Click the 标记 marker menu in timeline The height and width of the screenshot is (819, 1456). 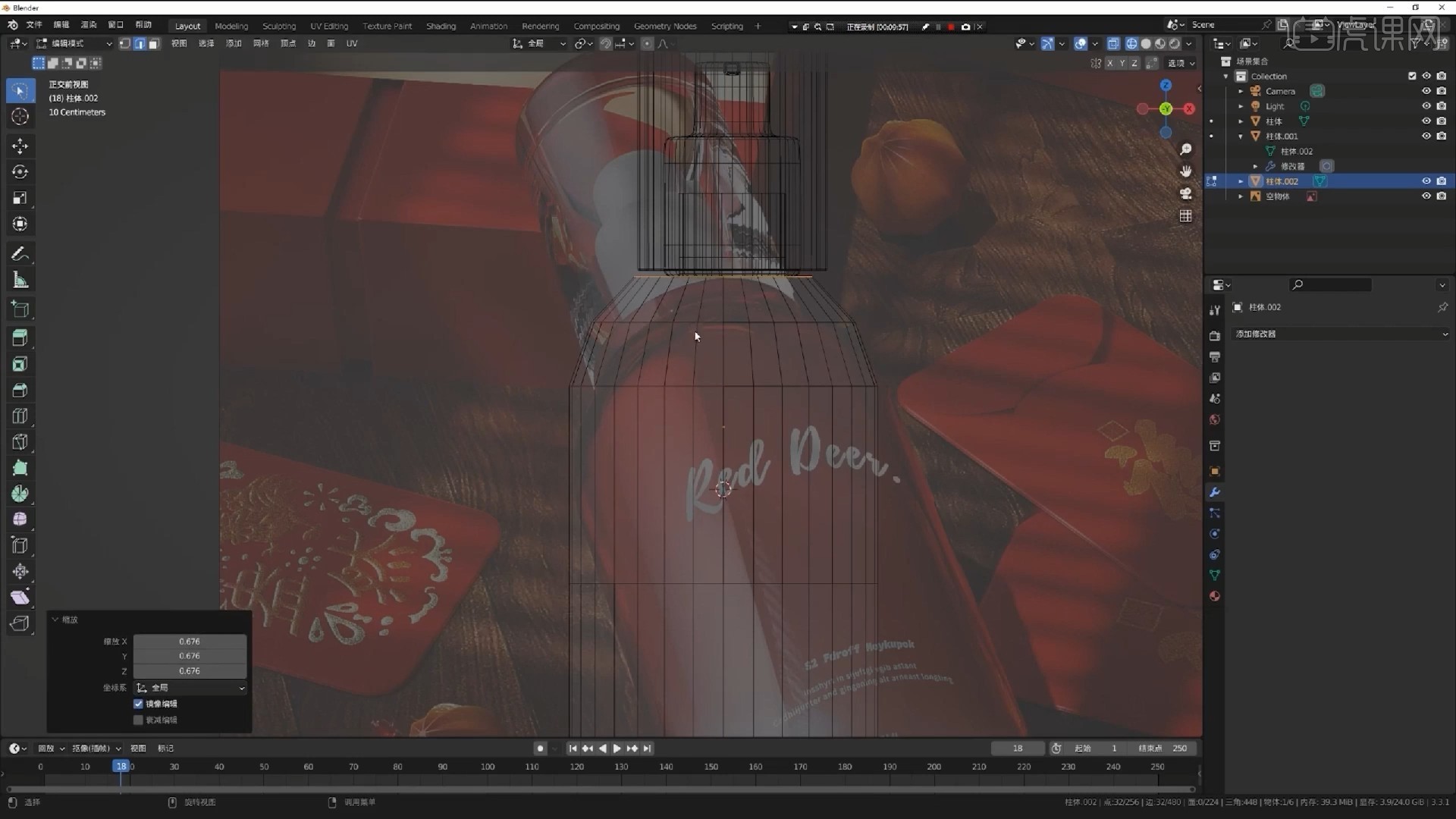point(165,748)
